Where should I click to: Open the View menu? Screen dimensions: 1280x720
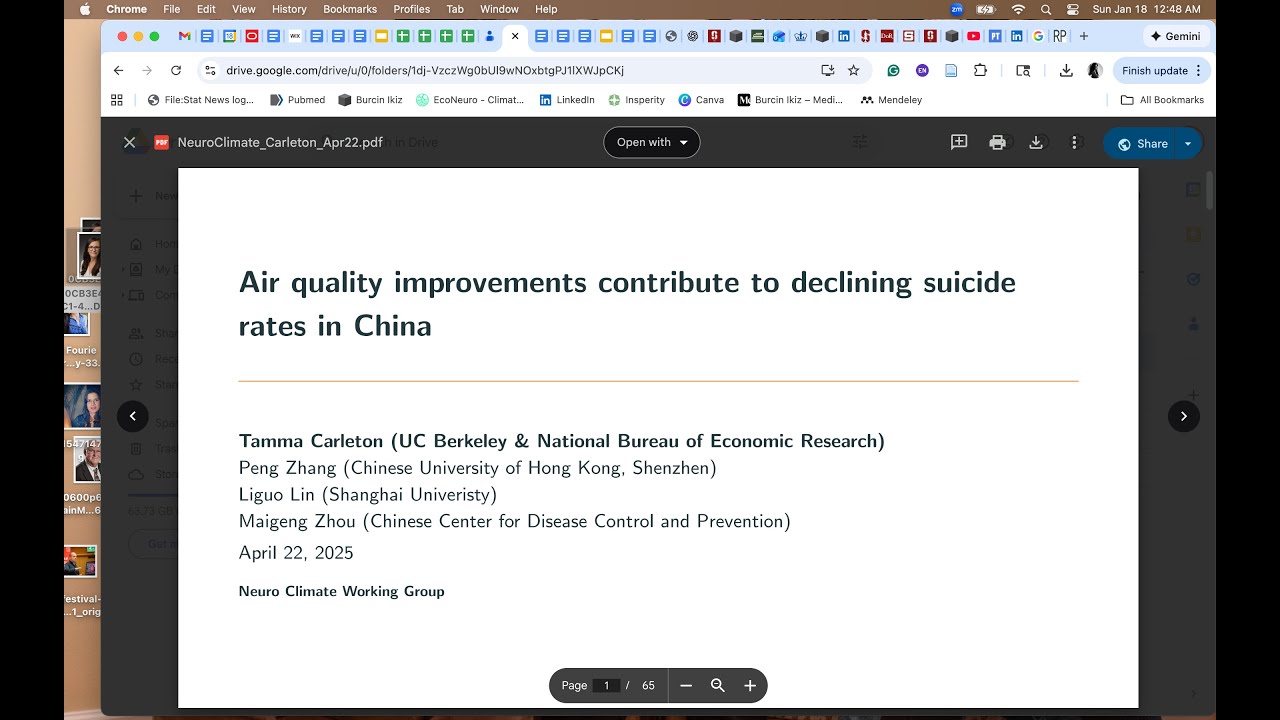(x=244, y=9)
